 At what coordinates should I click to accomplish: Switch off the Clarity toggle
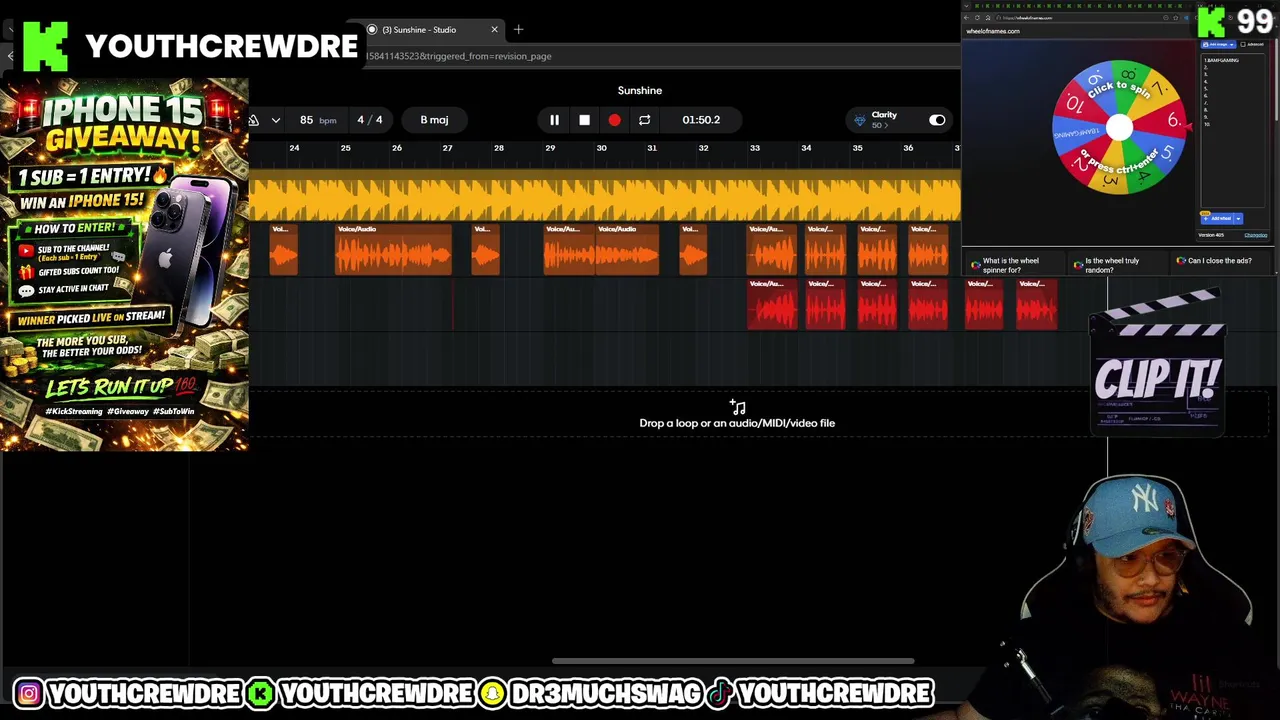937,120
